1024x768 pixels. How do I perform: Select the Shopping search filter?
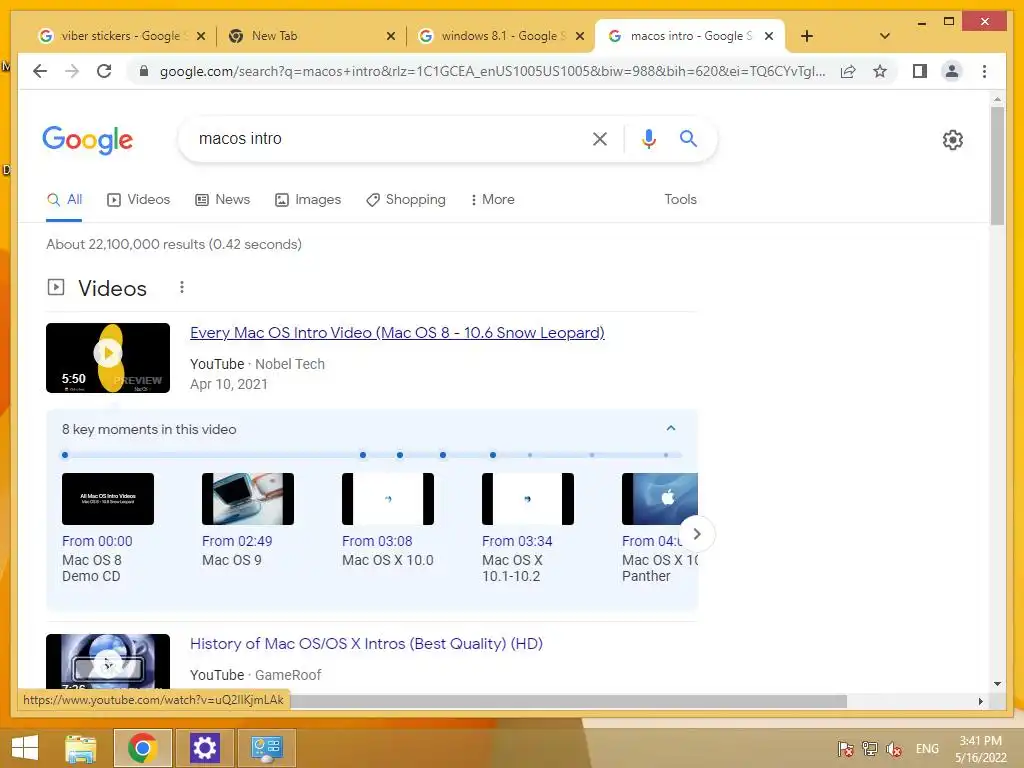click(x=406, y=199)
